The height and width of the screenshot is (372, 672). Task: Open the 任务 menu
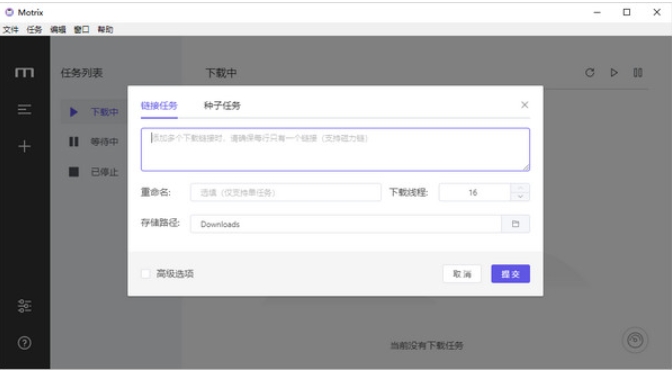tap(34, 30)
